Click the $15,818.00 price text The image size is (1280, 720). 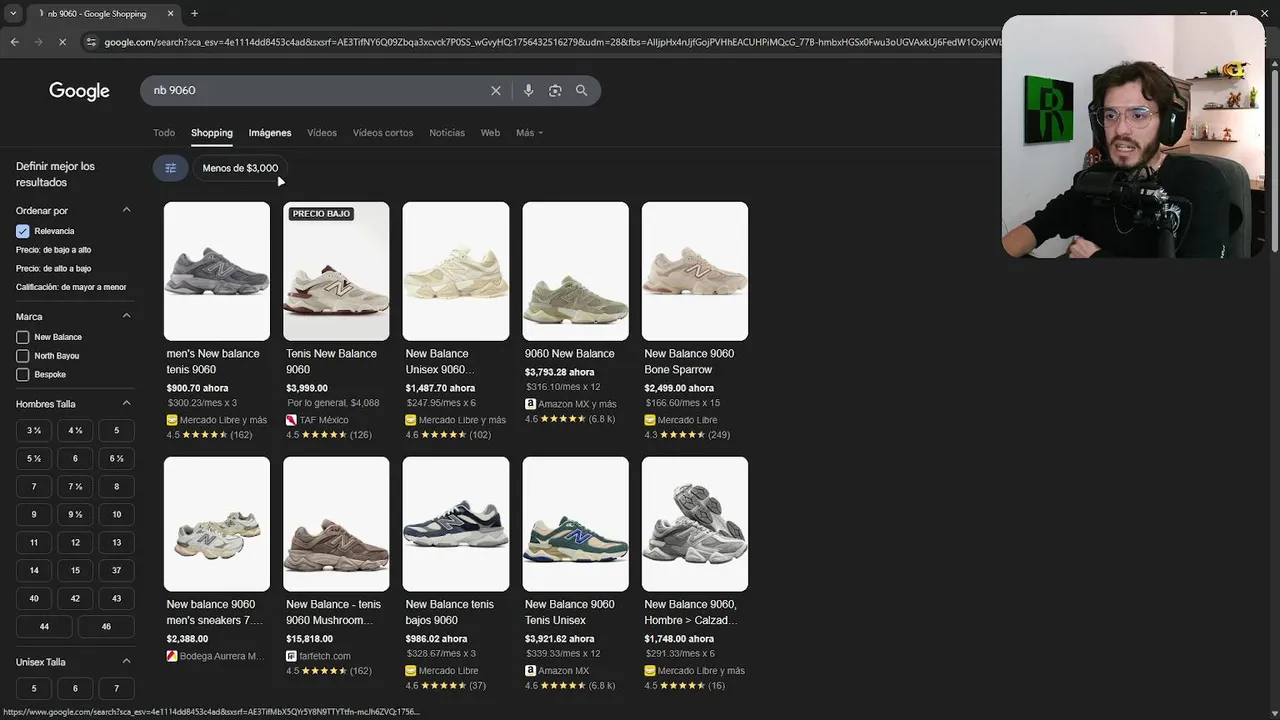click(309, 639)
